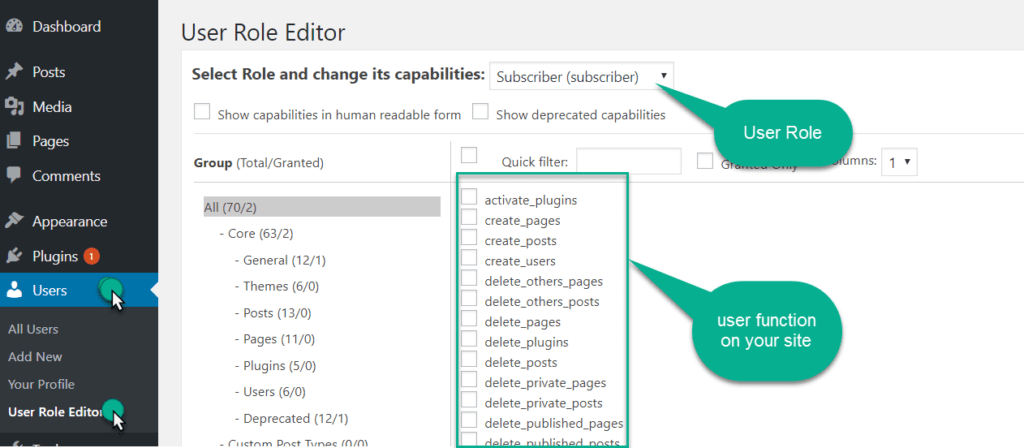
Task: Select the All (70/2) group
Action: tap(322, 207)
